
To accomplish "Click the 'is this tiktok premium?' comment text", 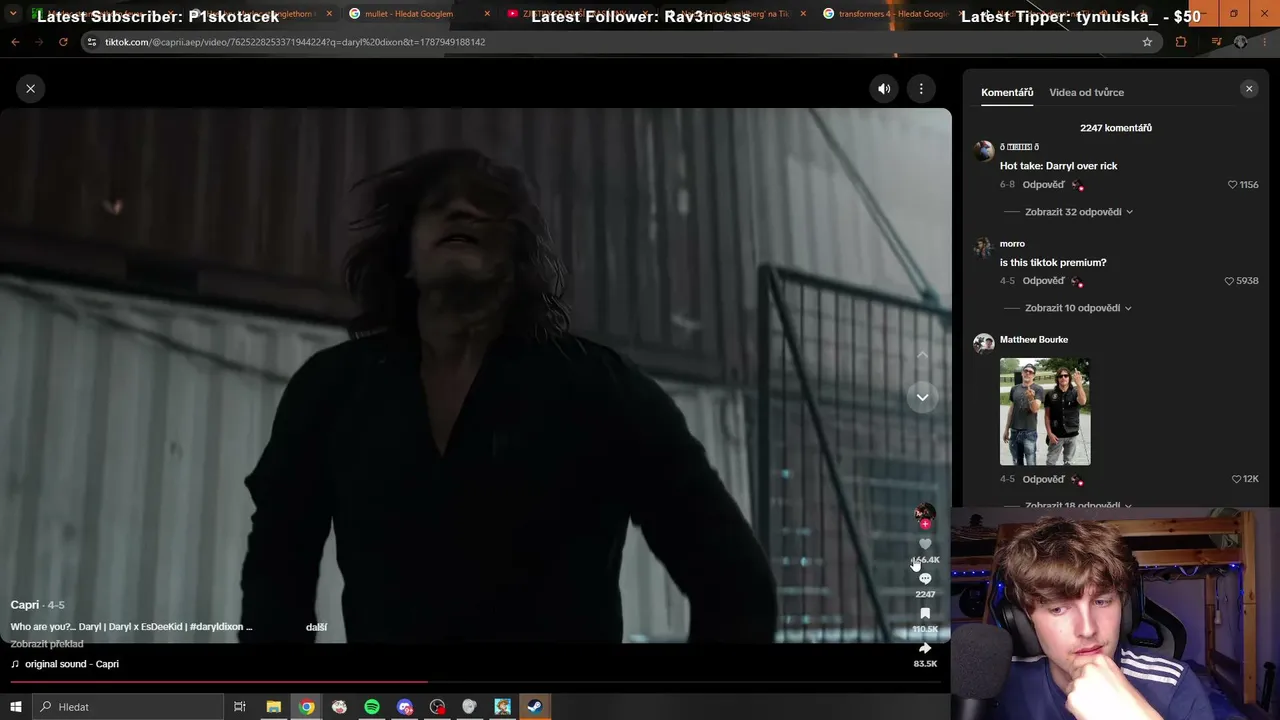I will (1053, 263).
